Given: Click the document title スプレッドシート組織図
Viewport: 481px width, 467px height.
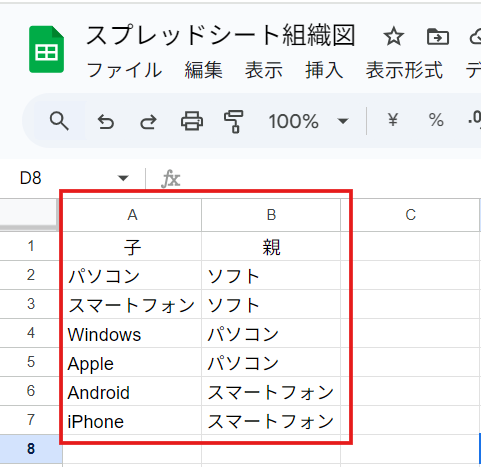Looking at the screenshot, I should (x=221, y=36).
